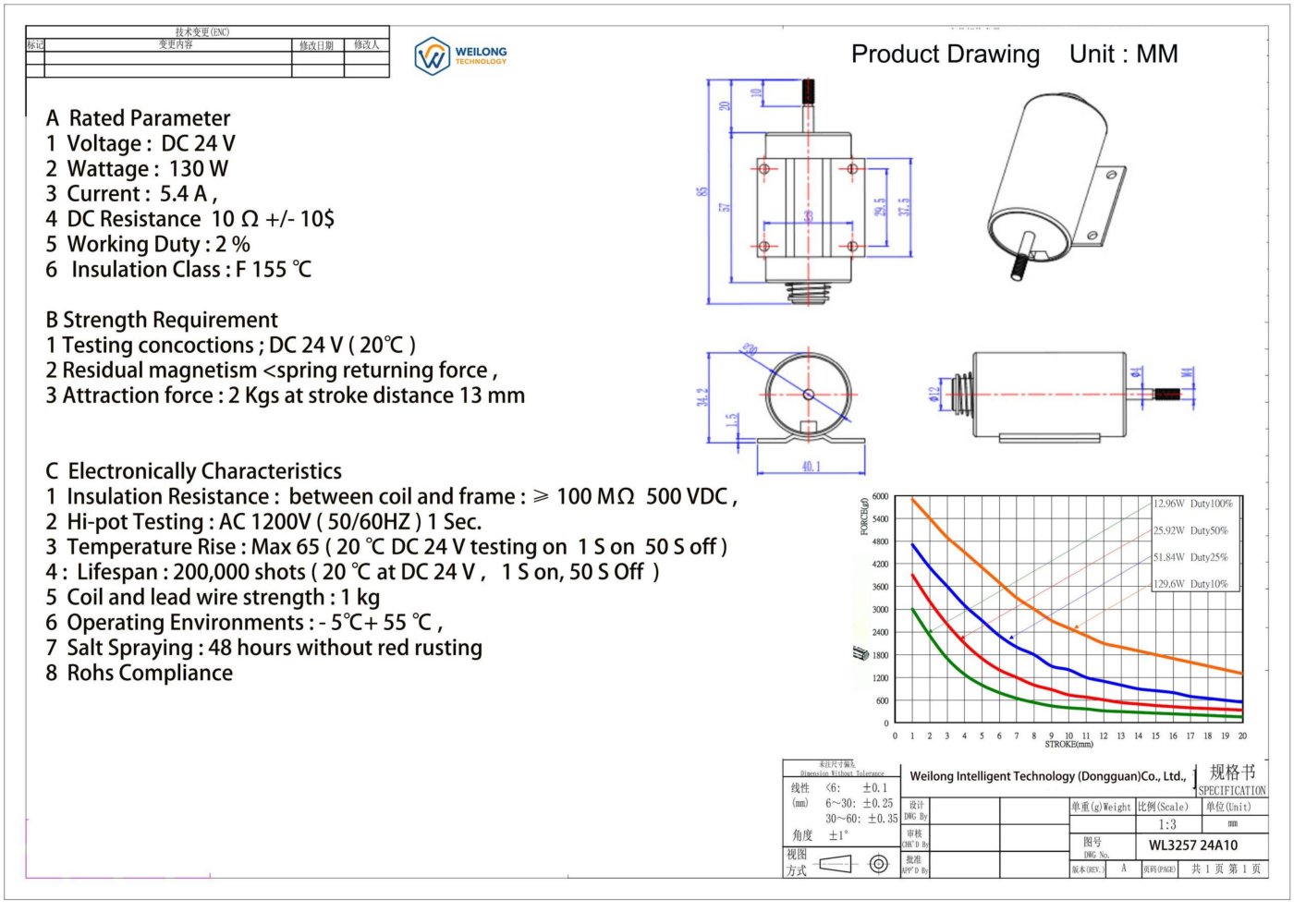
Task: Click the drawing number "WL3257 24A10"
Action: coord(1193,845)
